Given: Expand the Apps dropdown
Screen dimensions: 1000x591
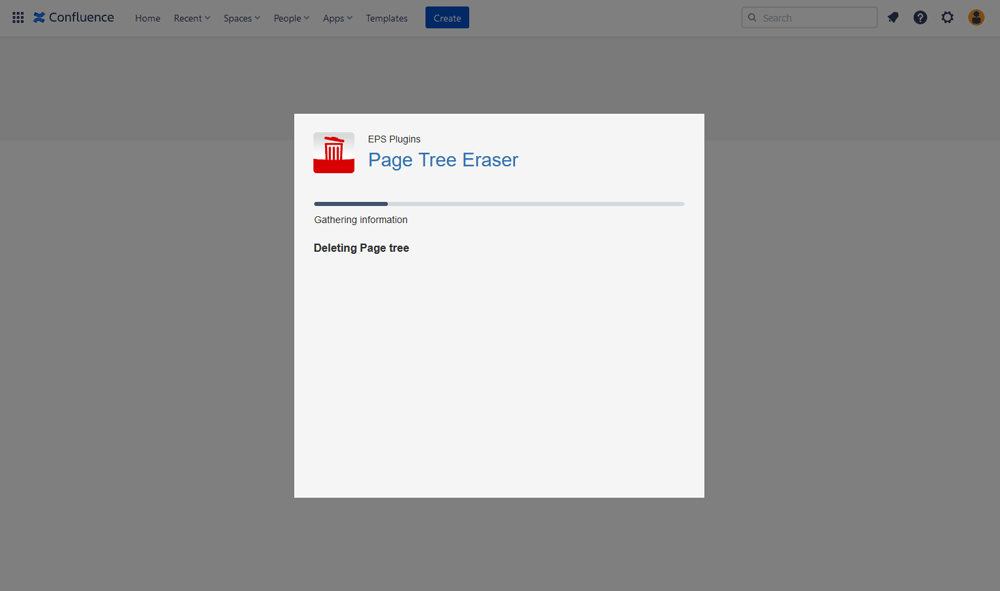Looking at the screenshot, I should coord(337,18).
